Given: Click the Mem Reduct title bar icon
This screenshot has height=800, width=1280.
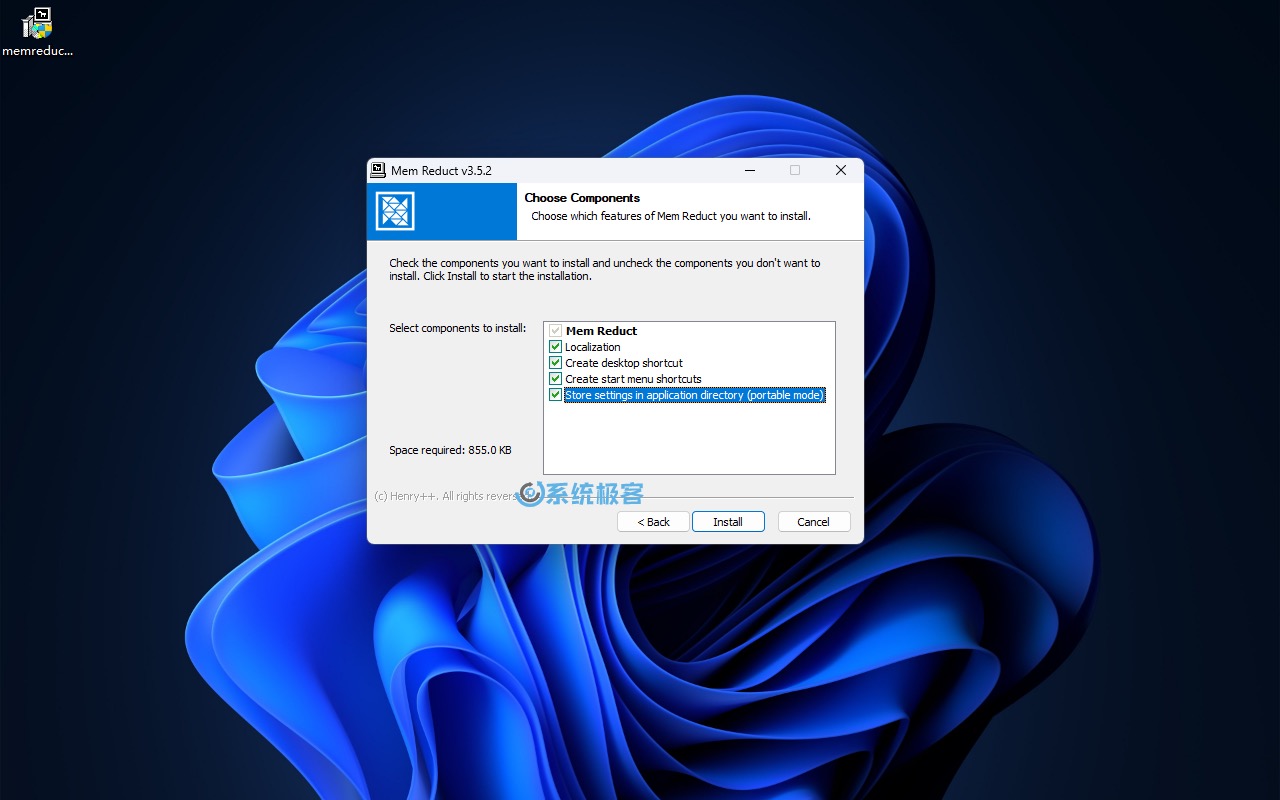Looking at the screenshot, I should pos(378,170).
